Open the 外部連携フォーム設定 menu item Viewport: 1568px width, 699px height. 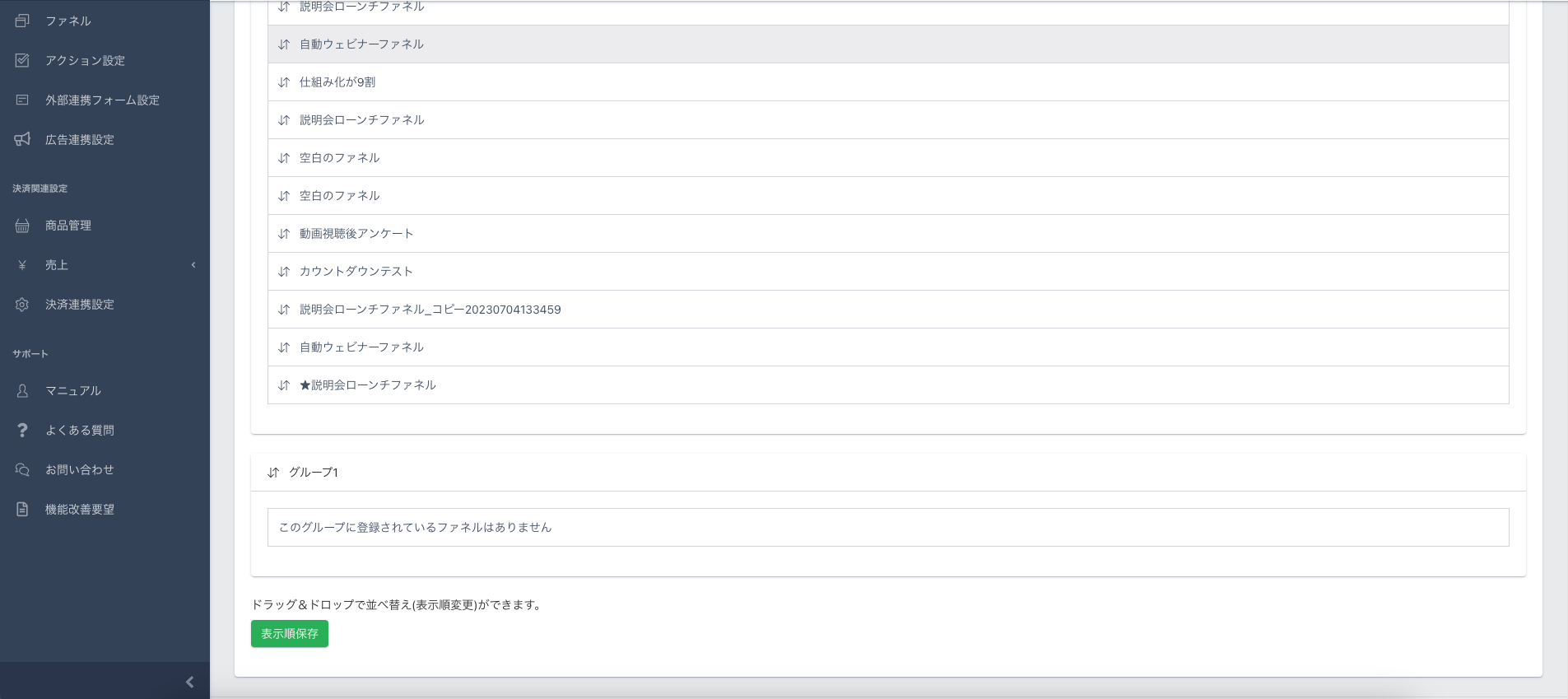point(102,100)
